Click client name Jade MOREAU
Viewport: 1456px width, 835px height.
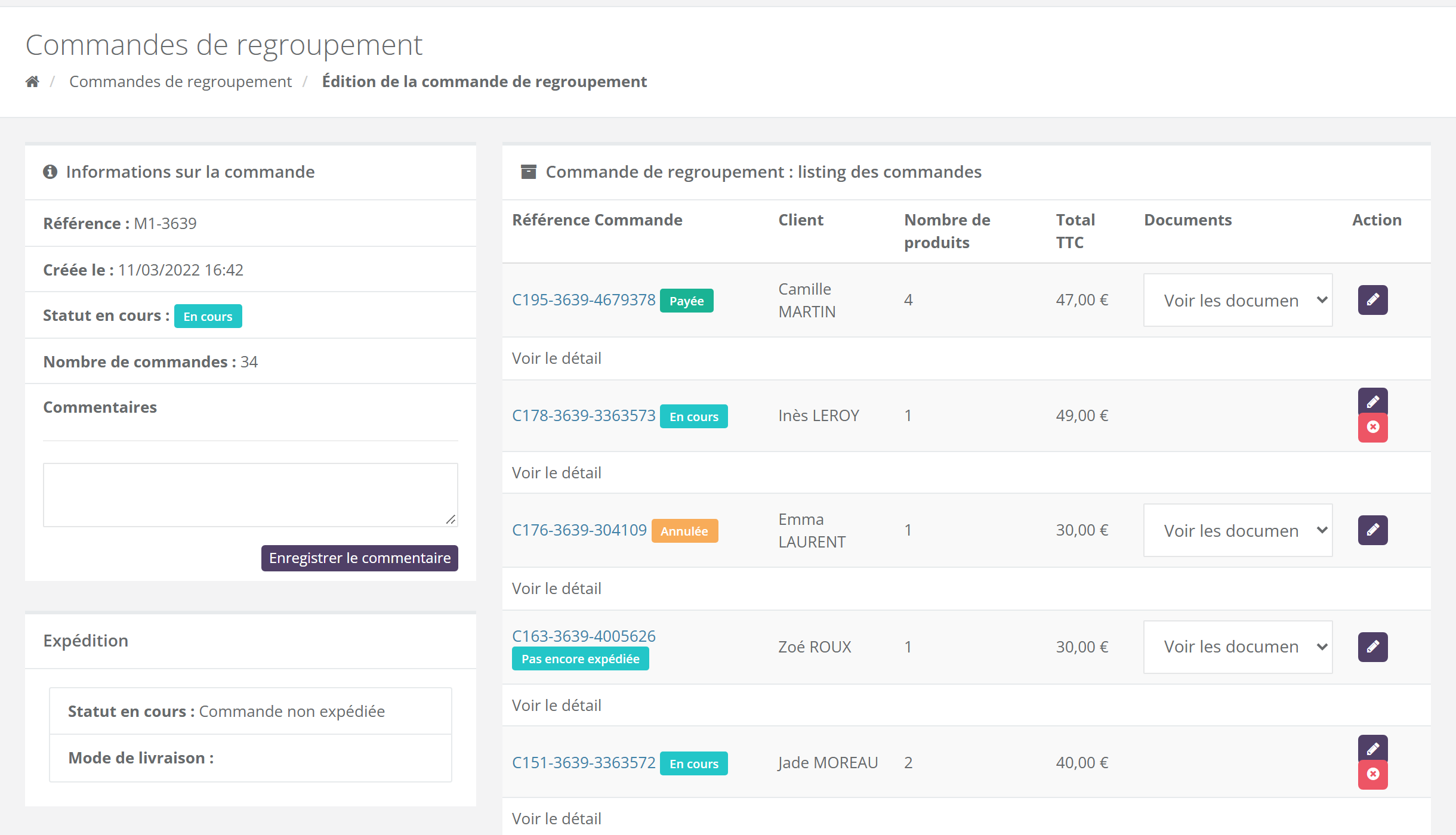pyautogui.click(x=828, y=763)
